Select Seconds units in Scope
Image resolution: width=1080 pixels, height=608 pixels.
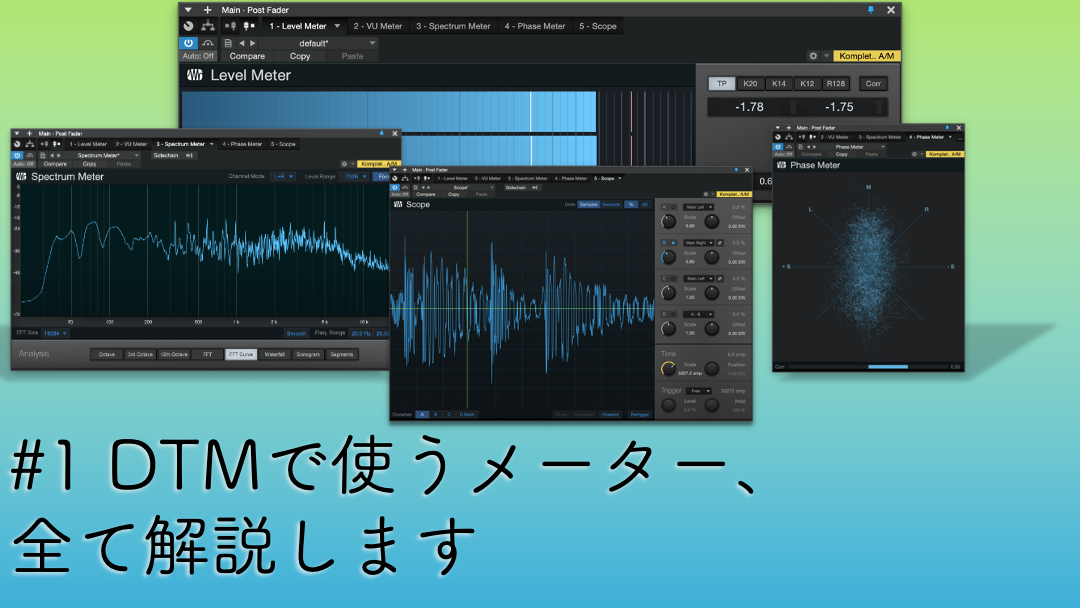611,205
